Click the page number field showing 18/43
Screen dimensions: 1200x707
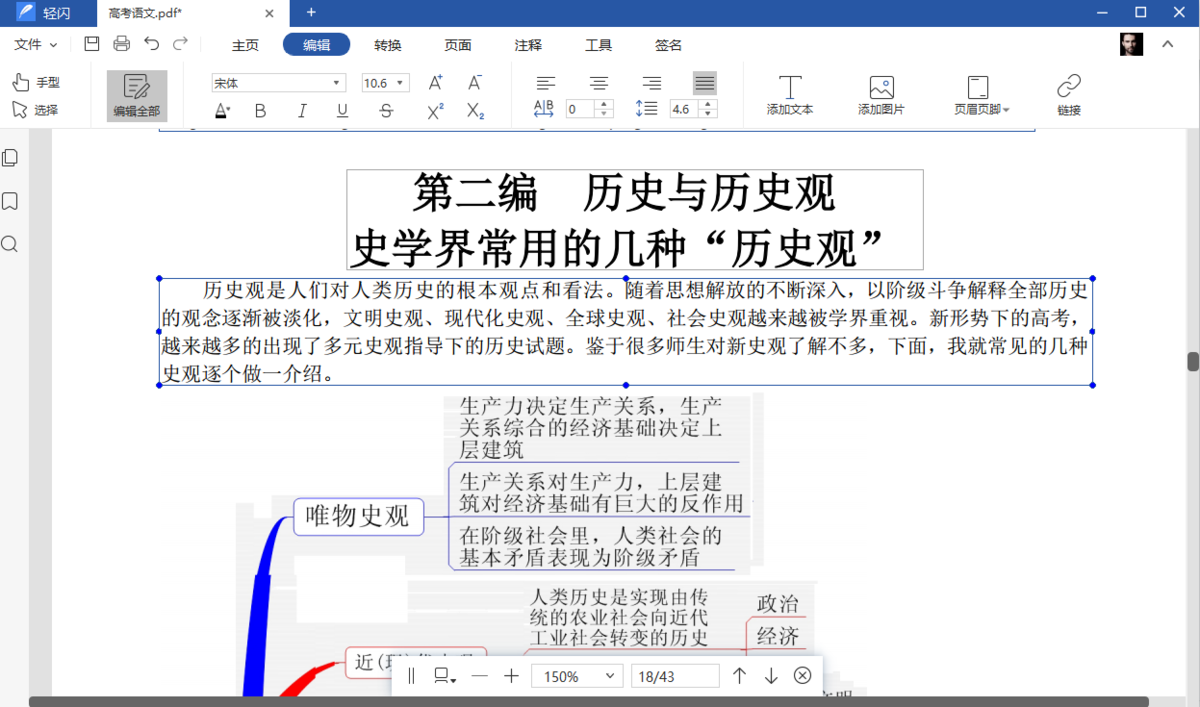pyautogui.click(x=675, y=676)
